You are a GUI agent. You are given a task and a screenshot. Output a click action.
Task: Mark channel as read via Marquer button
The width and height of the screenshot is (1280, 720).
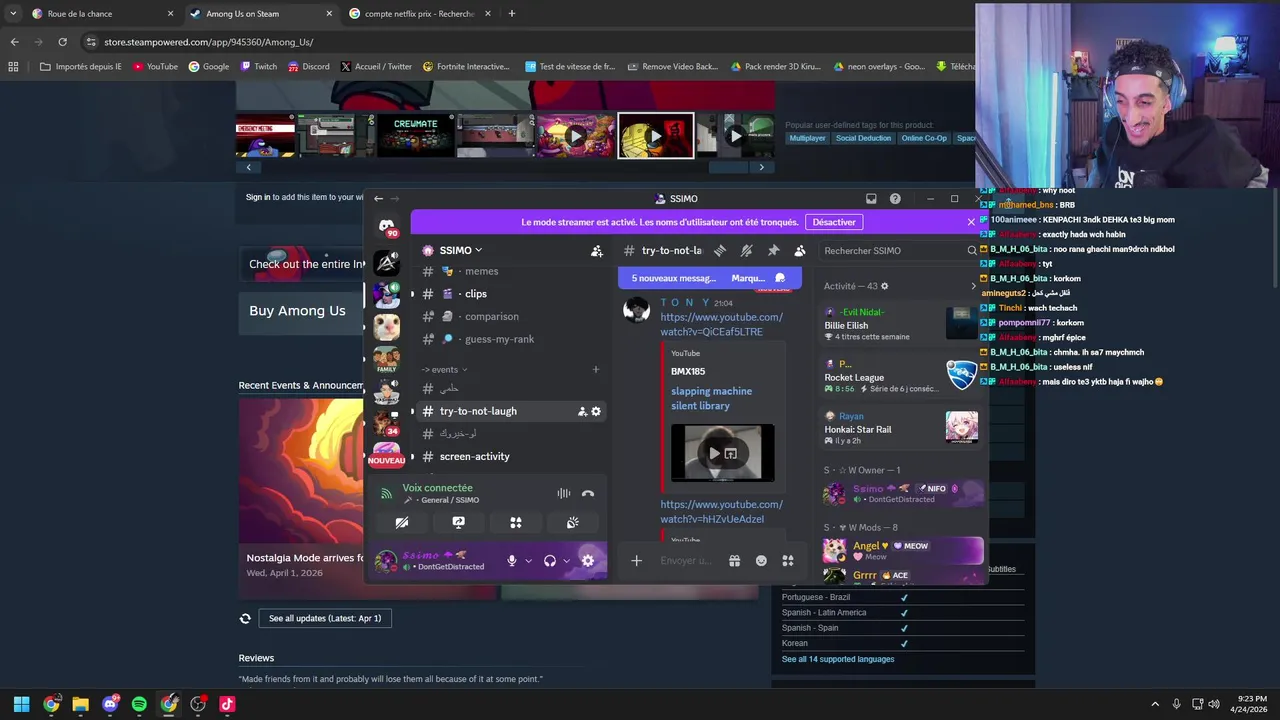coord(758,278)
